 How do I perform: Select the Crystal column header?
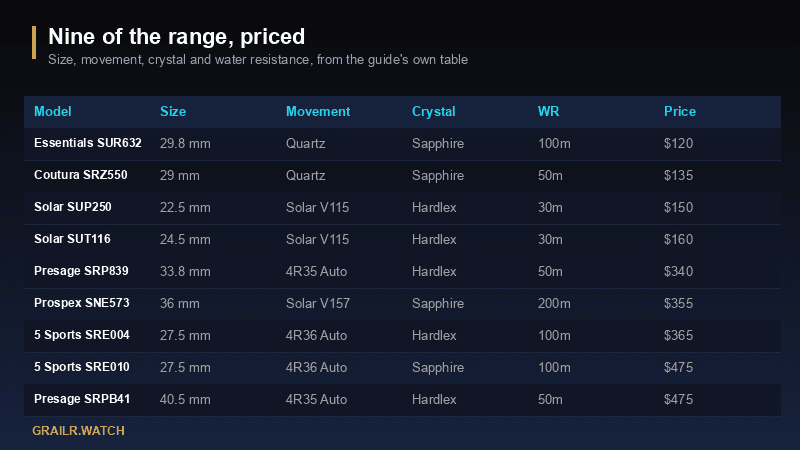[x=433, y=112]
